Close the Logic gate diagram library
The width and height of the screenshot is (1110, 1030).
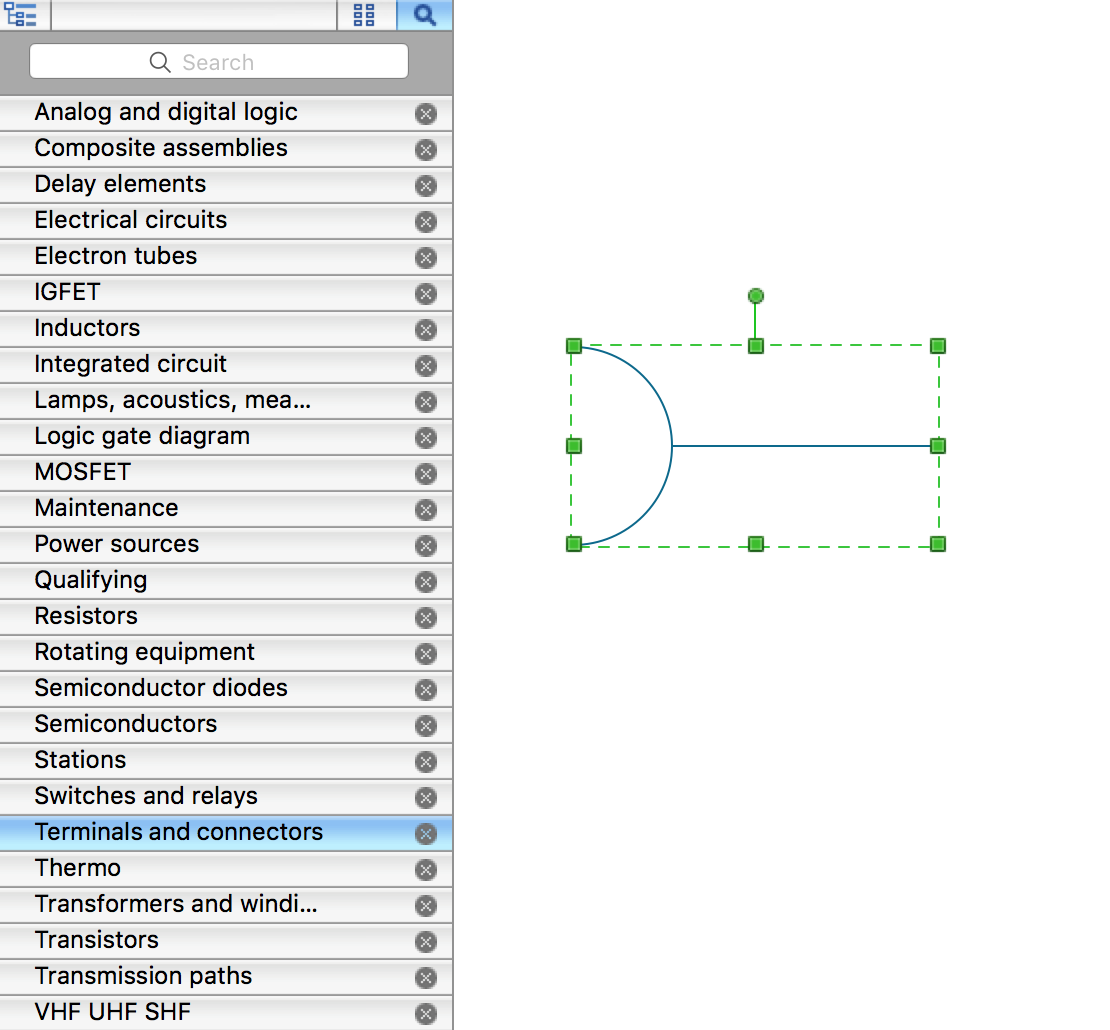425,437
